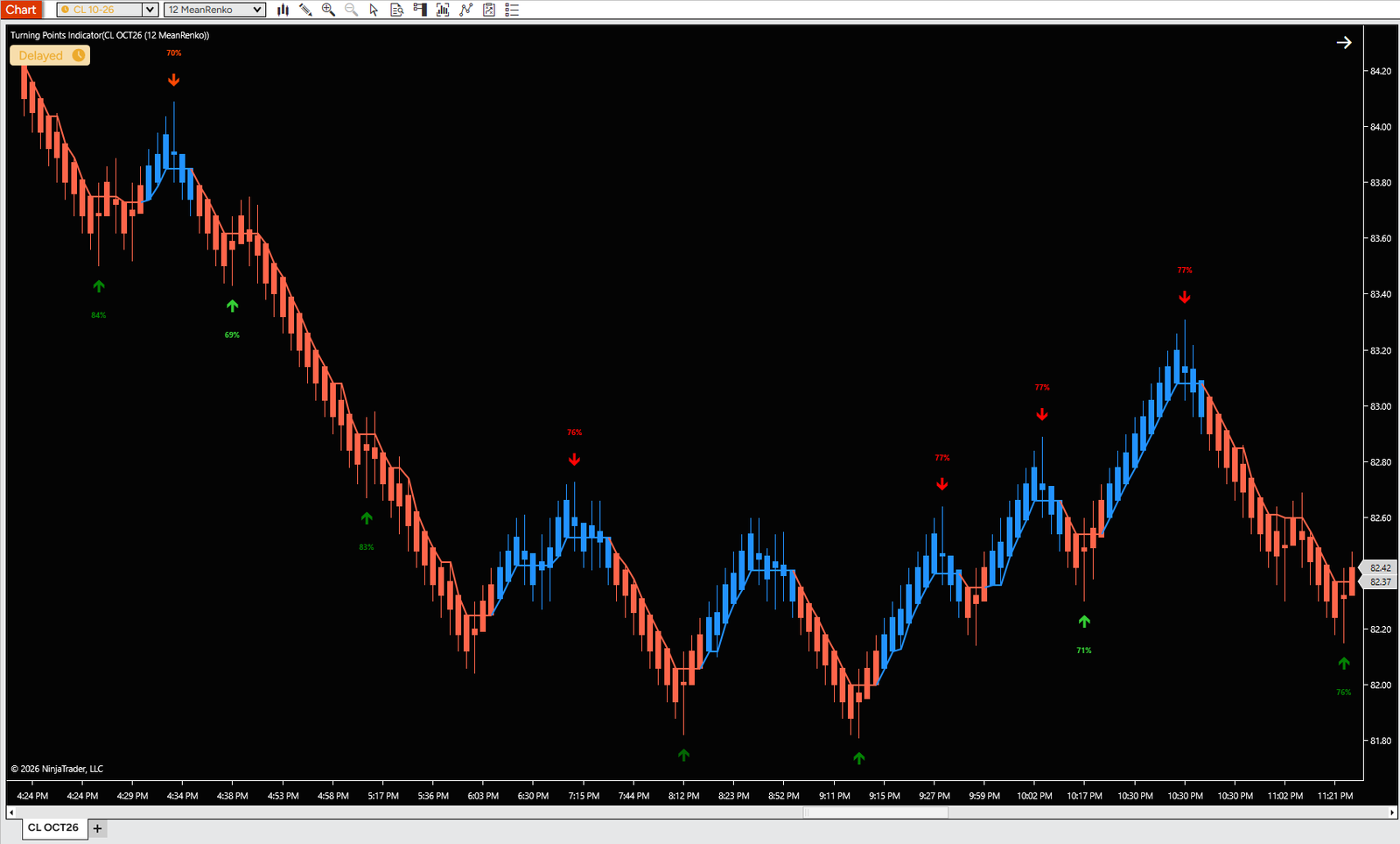1400x844 pixels.
Task: Click the 8:52 PM time label
Action: pyautogui.click(x=784, y=796)
